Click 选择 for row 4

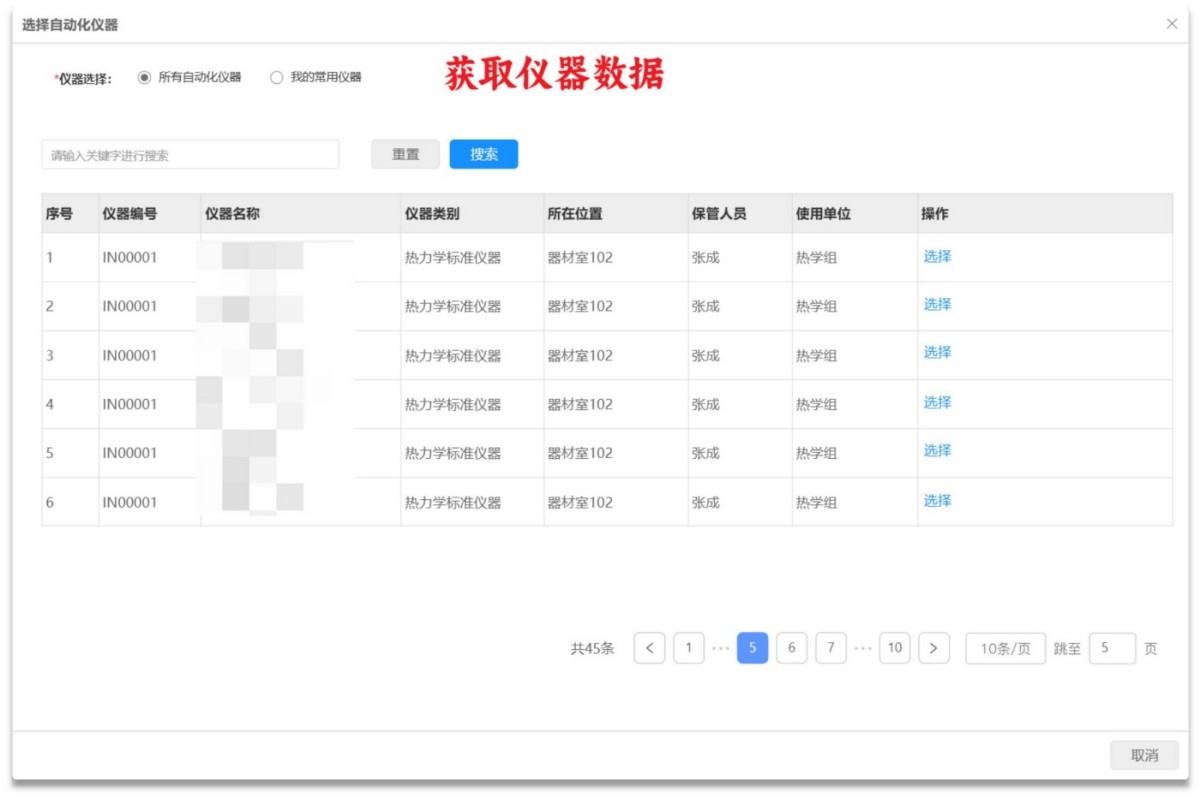tap(935, 402)
